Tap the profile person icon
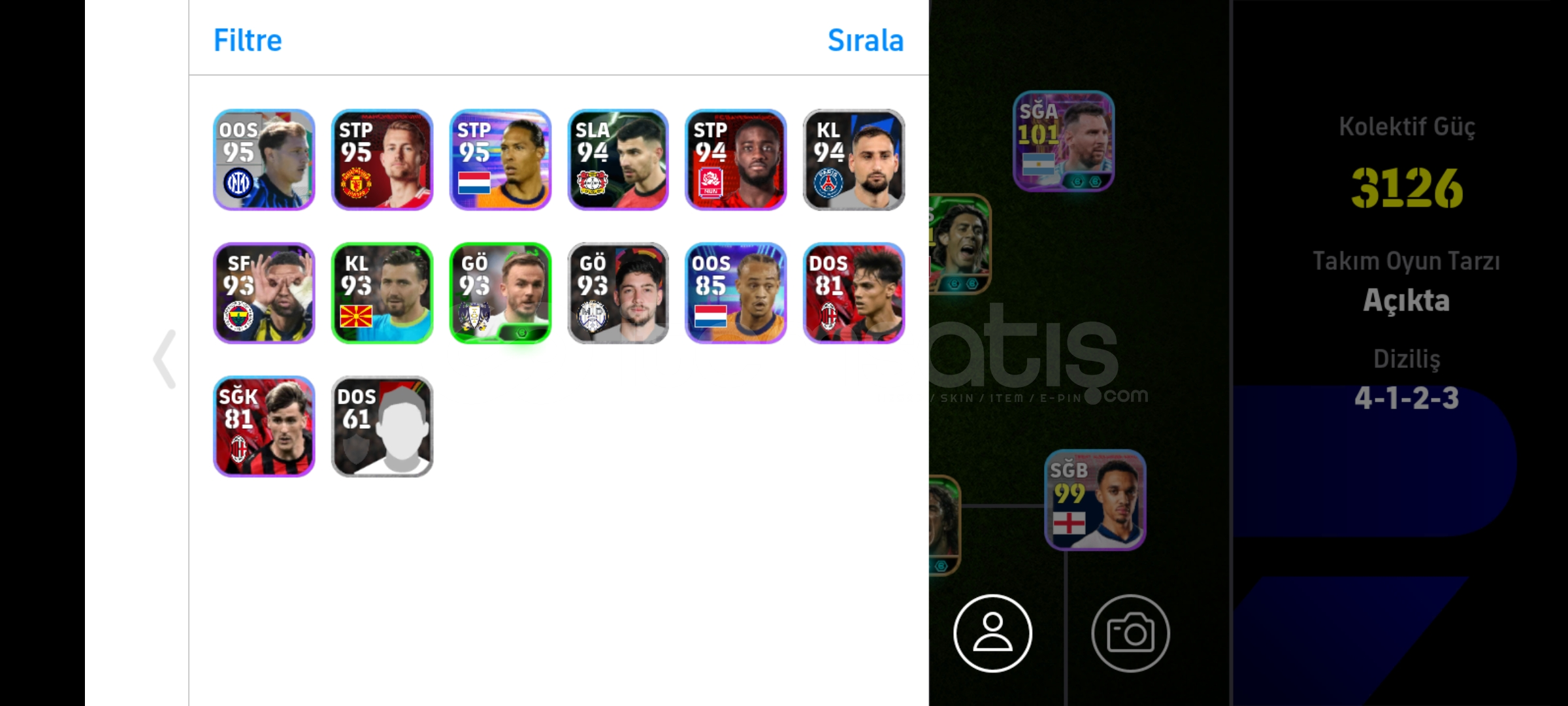This screenshot has height=706, width=1568. [992, 633]
